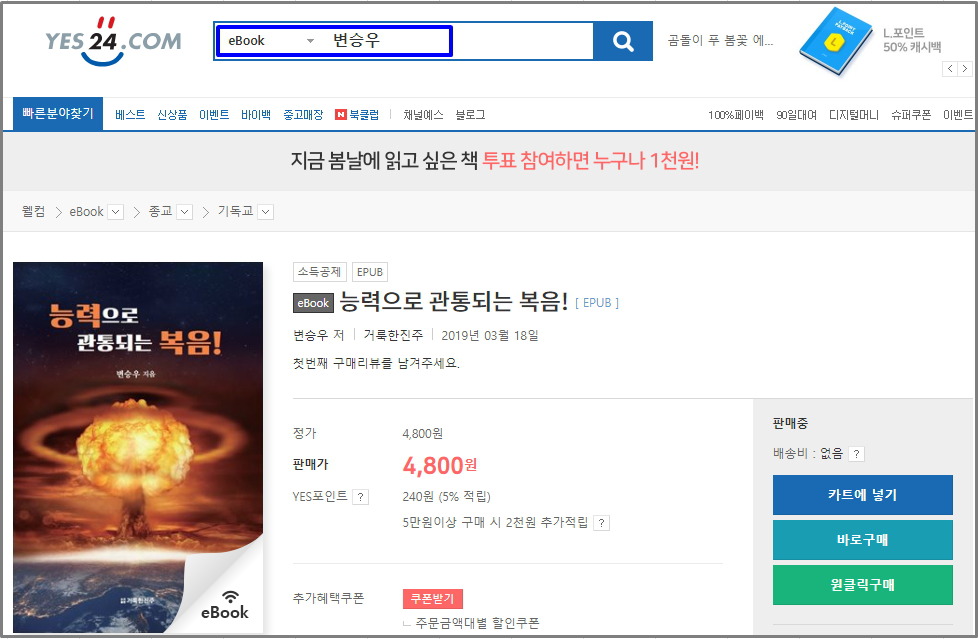
Task: Click the EPUB tag beside 소득공제
Action: click(x=370, y=272)
